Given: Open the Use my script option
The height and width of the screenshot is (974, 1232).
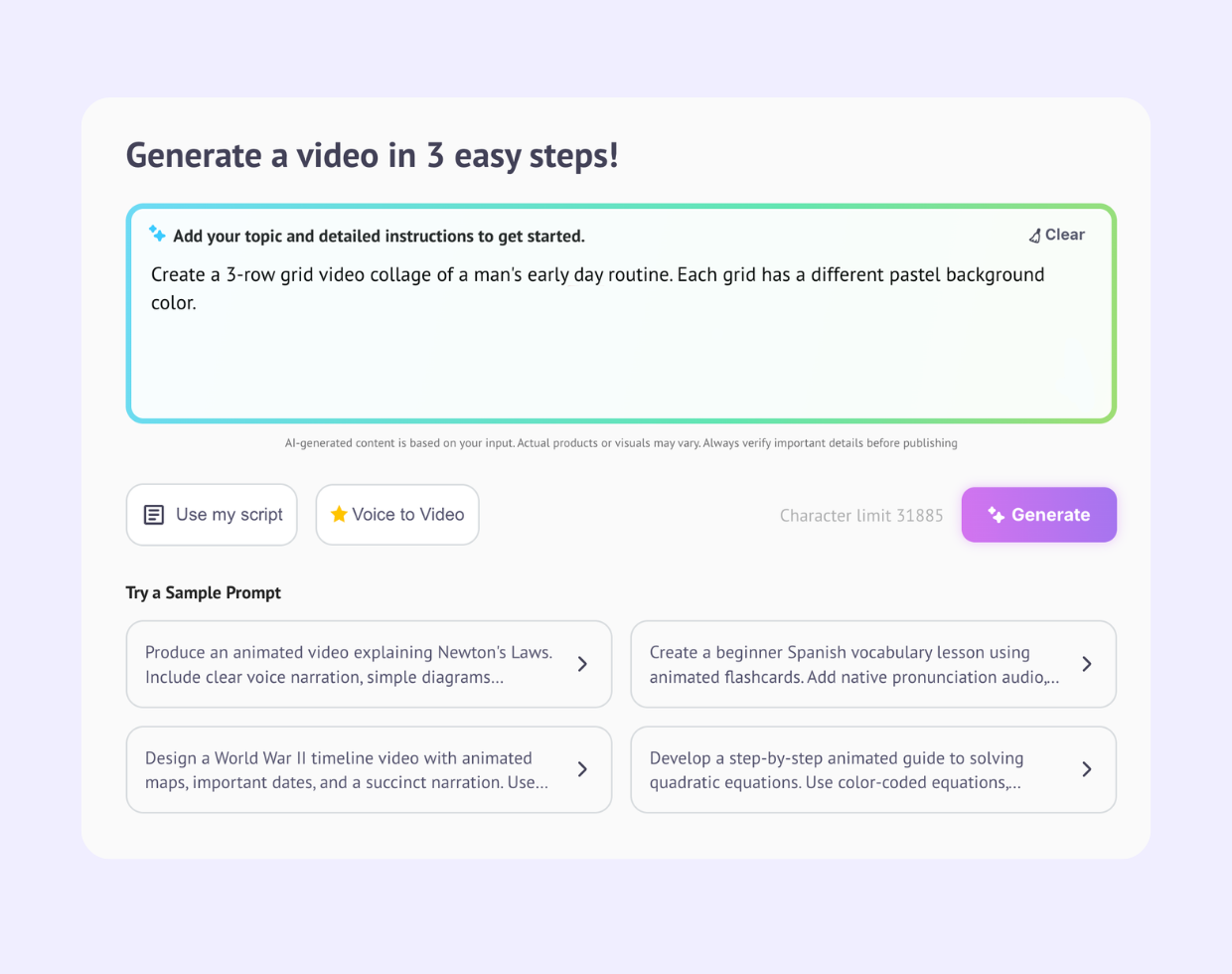Looking at the screenshot, I should [212, 515].
